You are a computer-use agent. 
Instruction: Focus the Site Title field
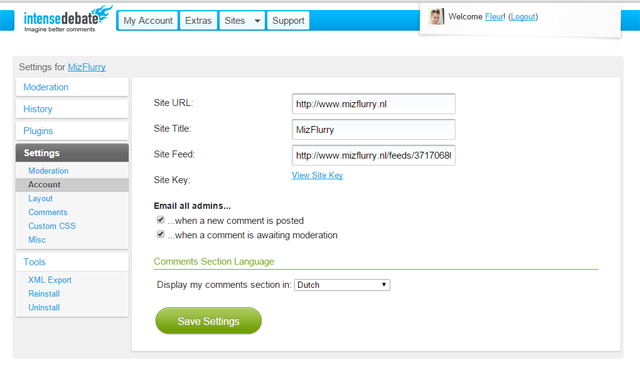(373, 129)
